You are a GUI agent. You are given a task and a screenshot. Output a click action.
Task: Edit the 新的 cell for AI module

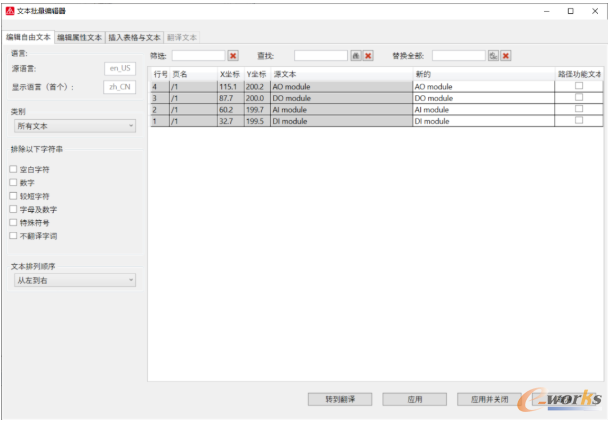(484, 109)
